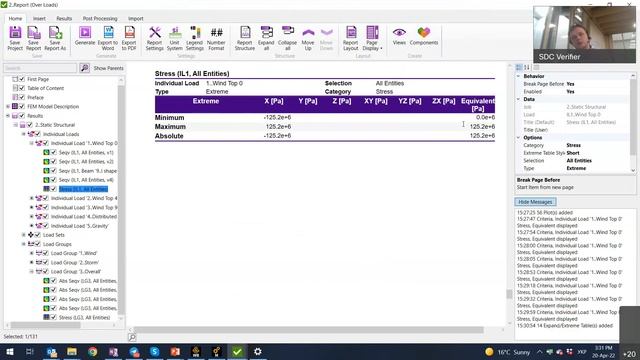Export the report to PDF
640x360 pixels.
pos(129,38)
